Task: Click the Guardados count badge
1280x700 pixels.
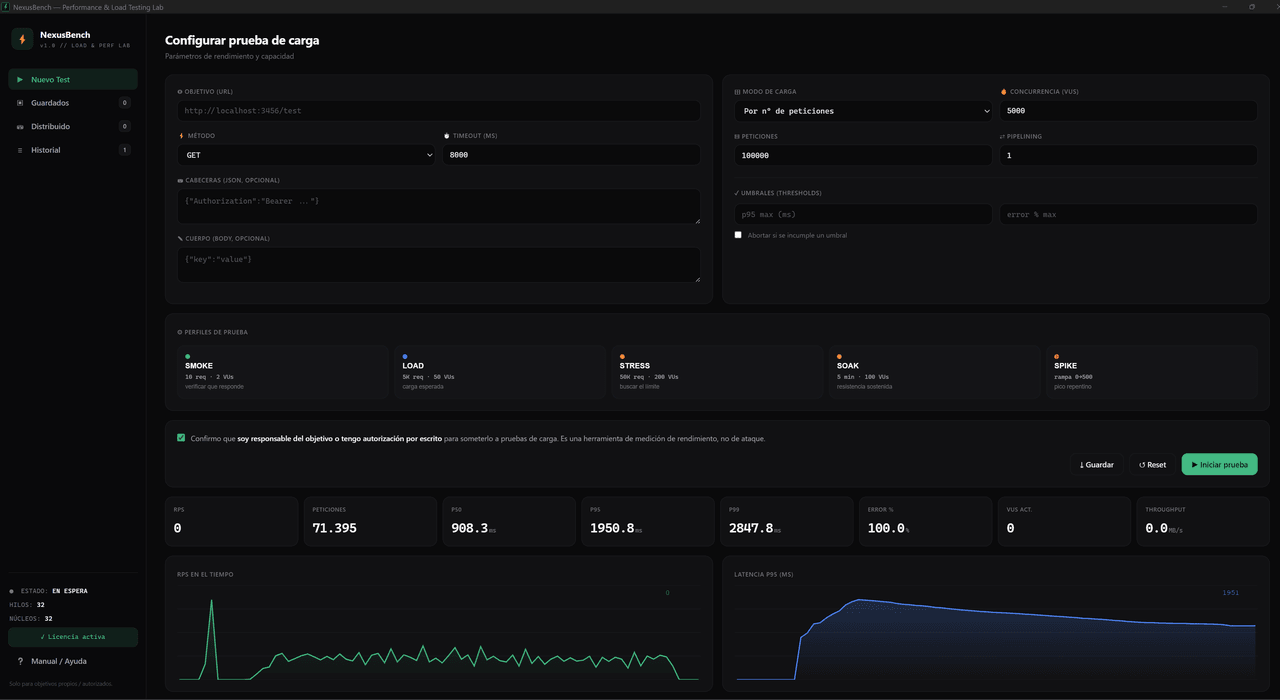Action: pos(125,103)
